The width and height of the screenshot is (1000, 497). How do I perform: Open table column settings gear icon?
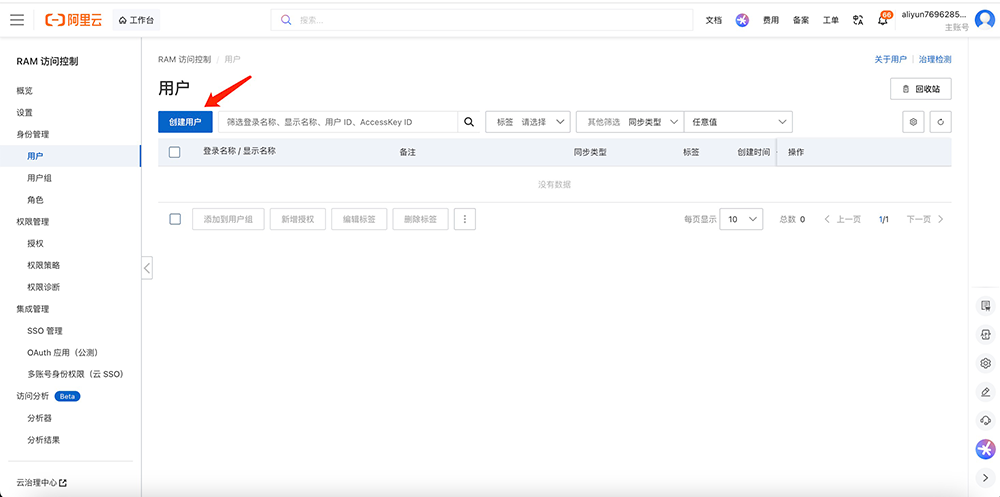coord(912,122)
